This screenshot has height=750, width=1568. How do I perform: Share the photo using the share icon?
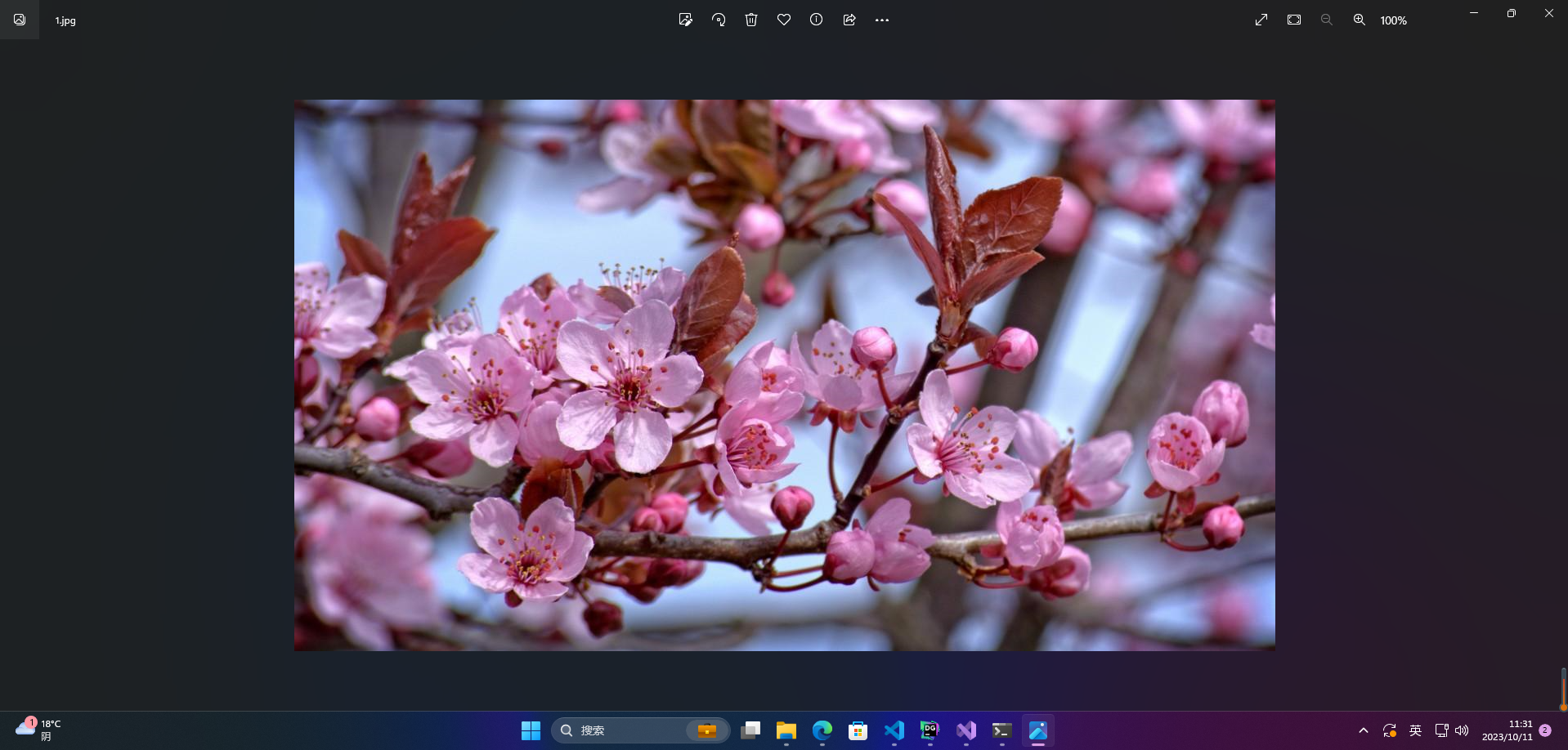pos(849,20)
